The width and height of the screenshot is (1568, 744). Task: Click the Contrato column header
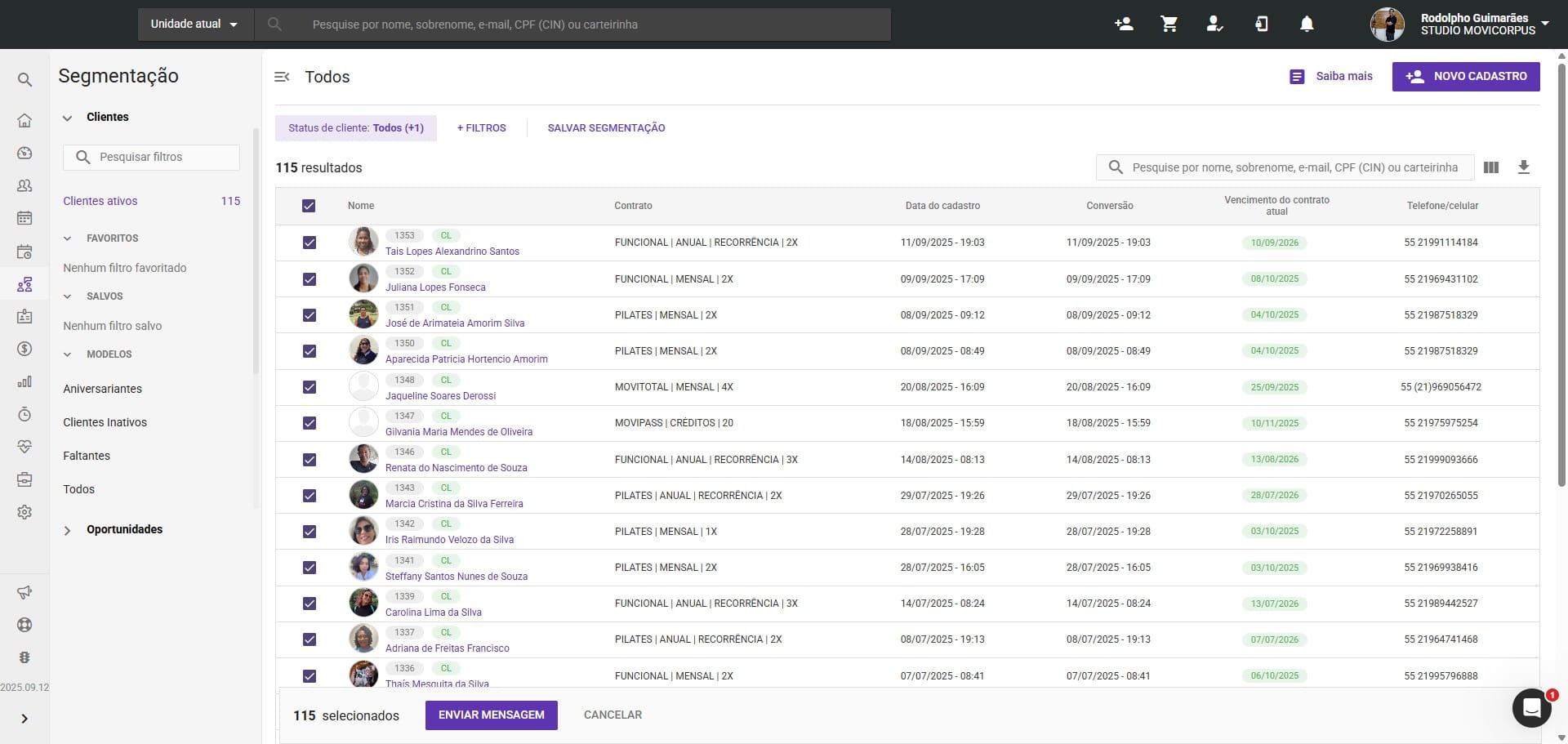[633, 206]
